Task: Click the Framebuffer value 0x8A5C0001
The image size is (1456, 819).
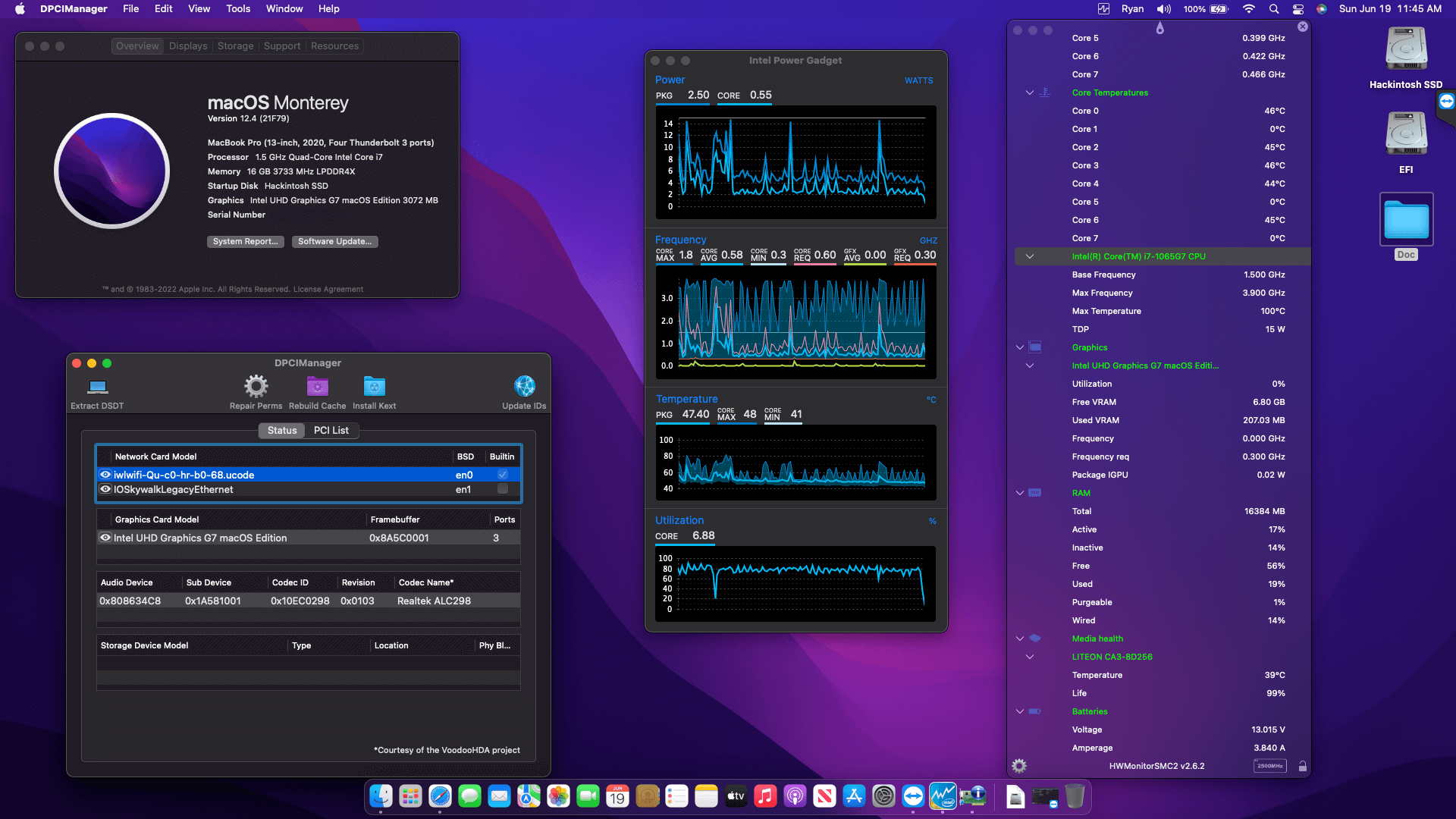Action: coord(399,538)
